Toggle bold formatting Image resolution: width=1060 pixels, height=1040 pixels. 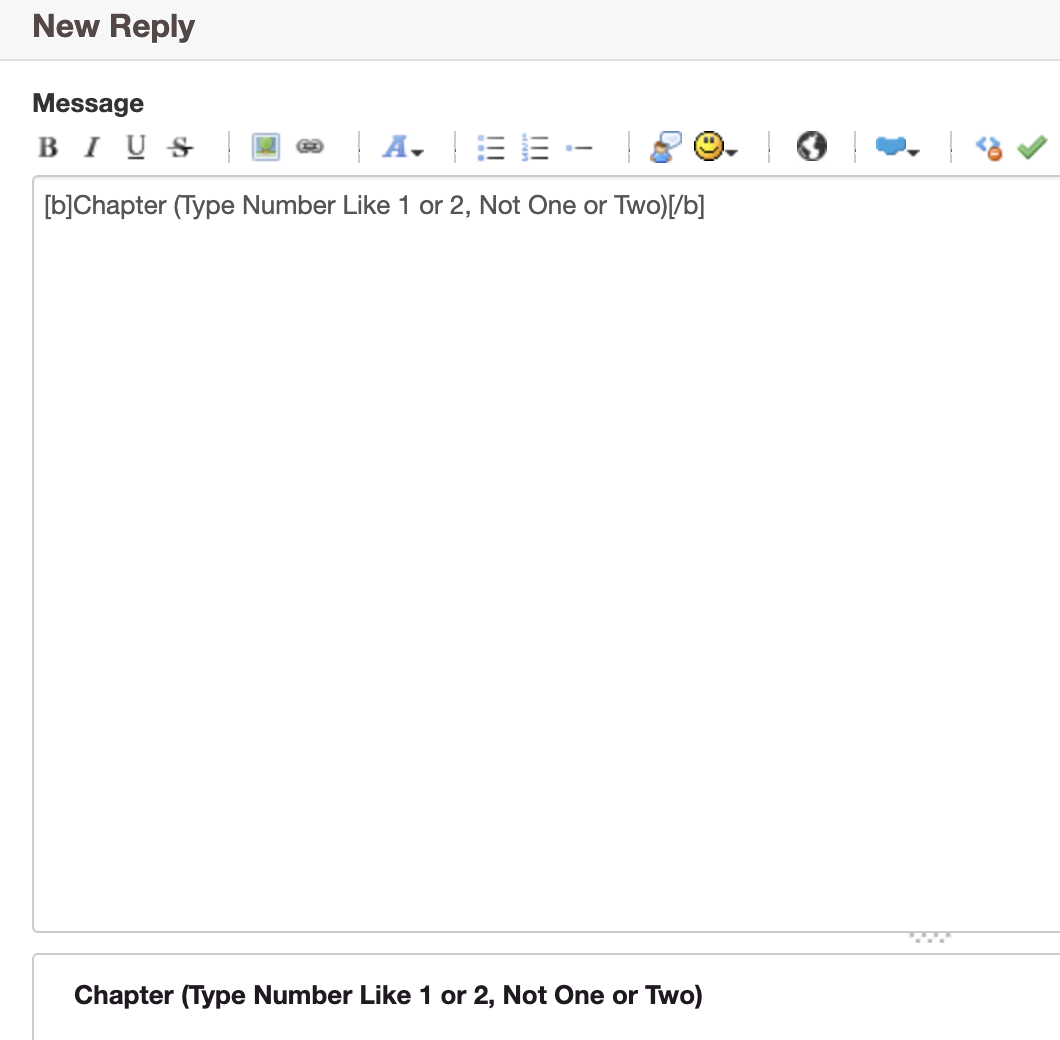[48, 148]
